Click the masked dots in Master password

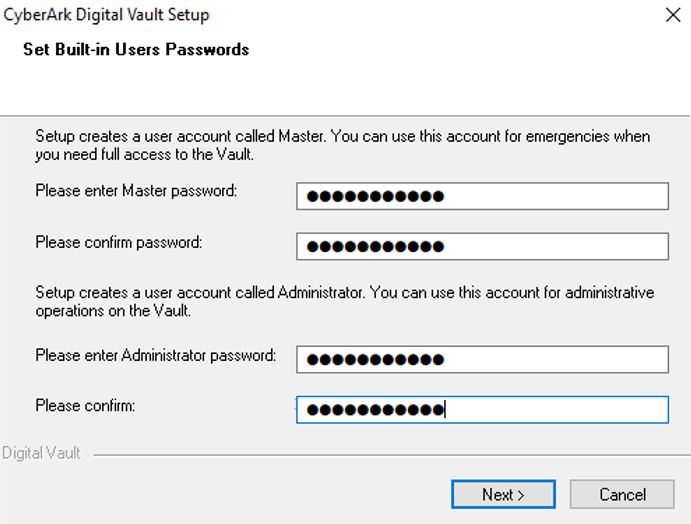(x=375, y=196)
